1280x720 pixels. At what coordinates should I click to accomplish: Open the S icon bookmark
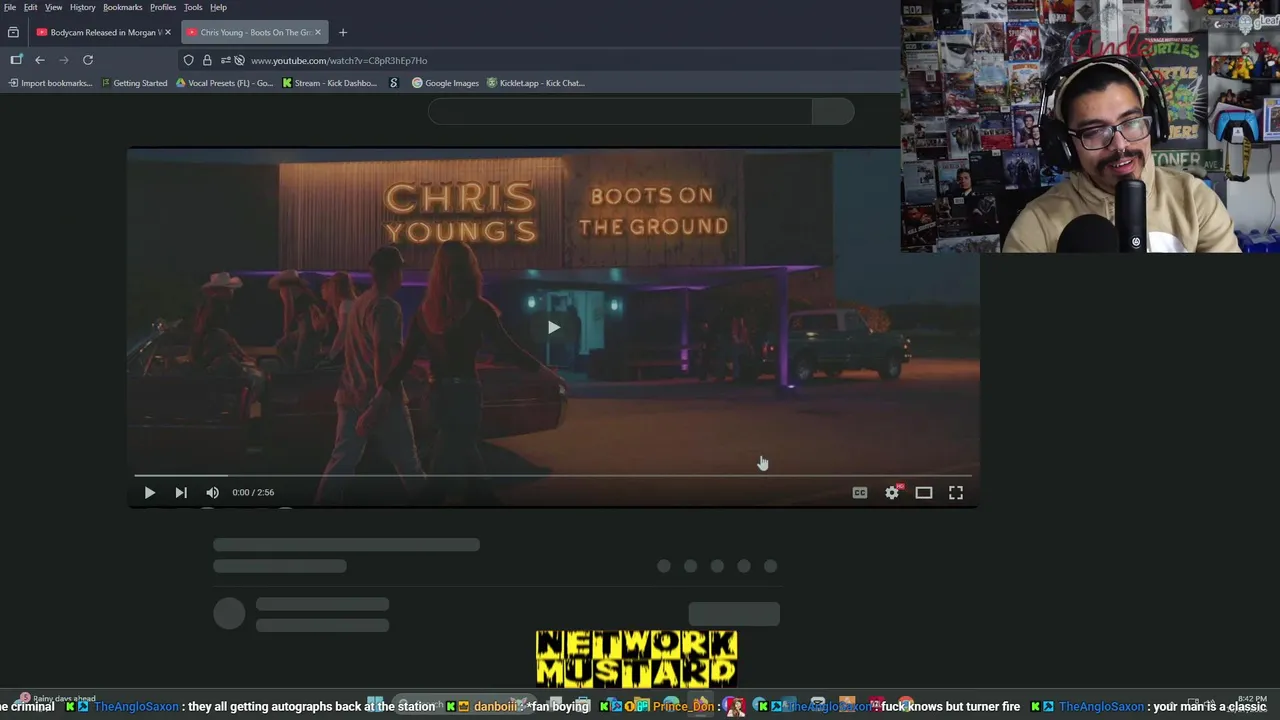coord(394,83)
